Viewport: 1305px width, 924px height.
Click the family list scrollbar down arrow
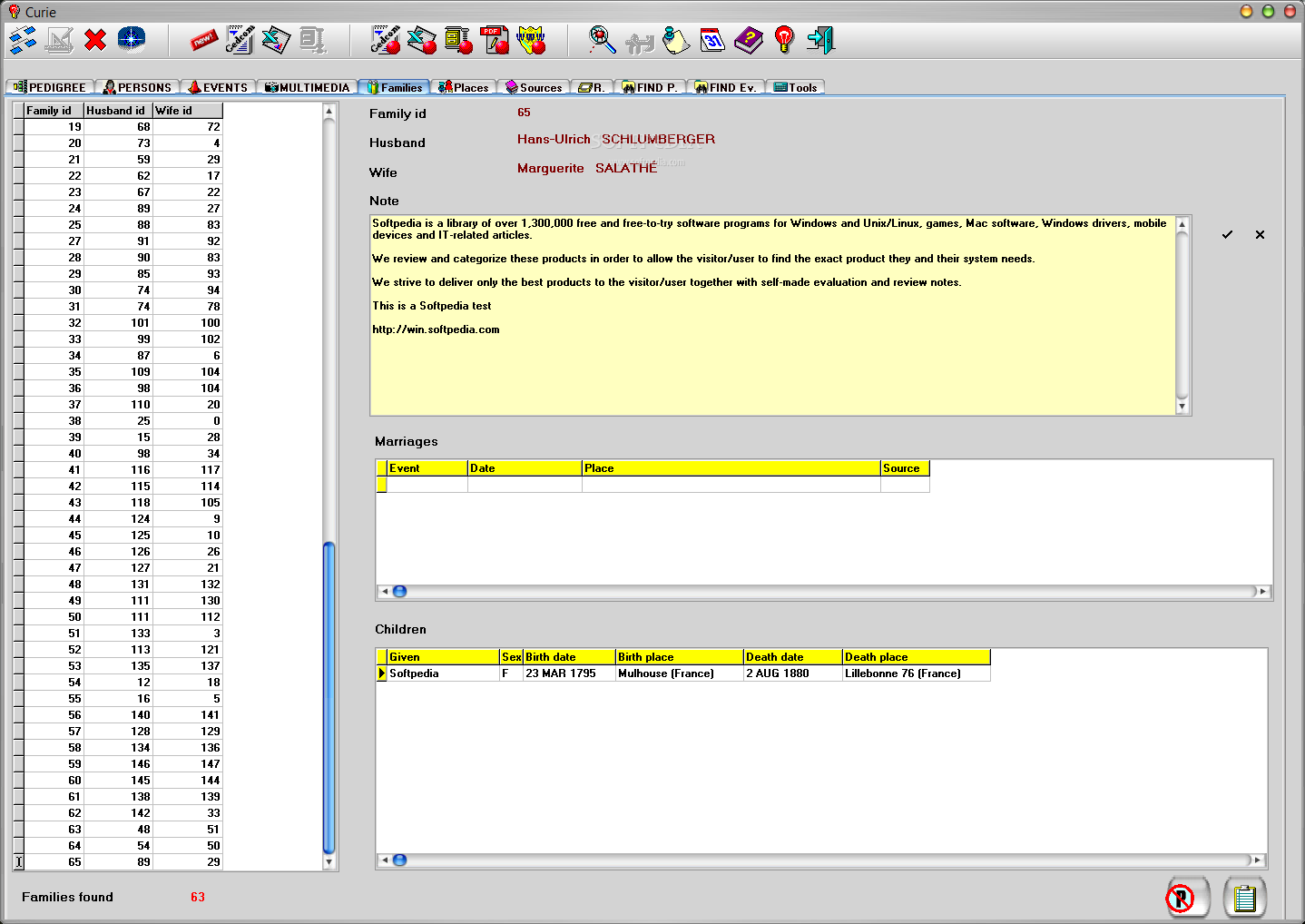coord(329,862)
